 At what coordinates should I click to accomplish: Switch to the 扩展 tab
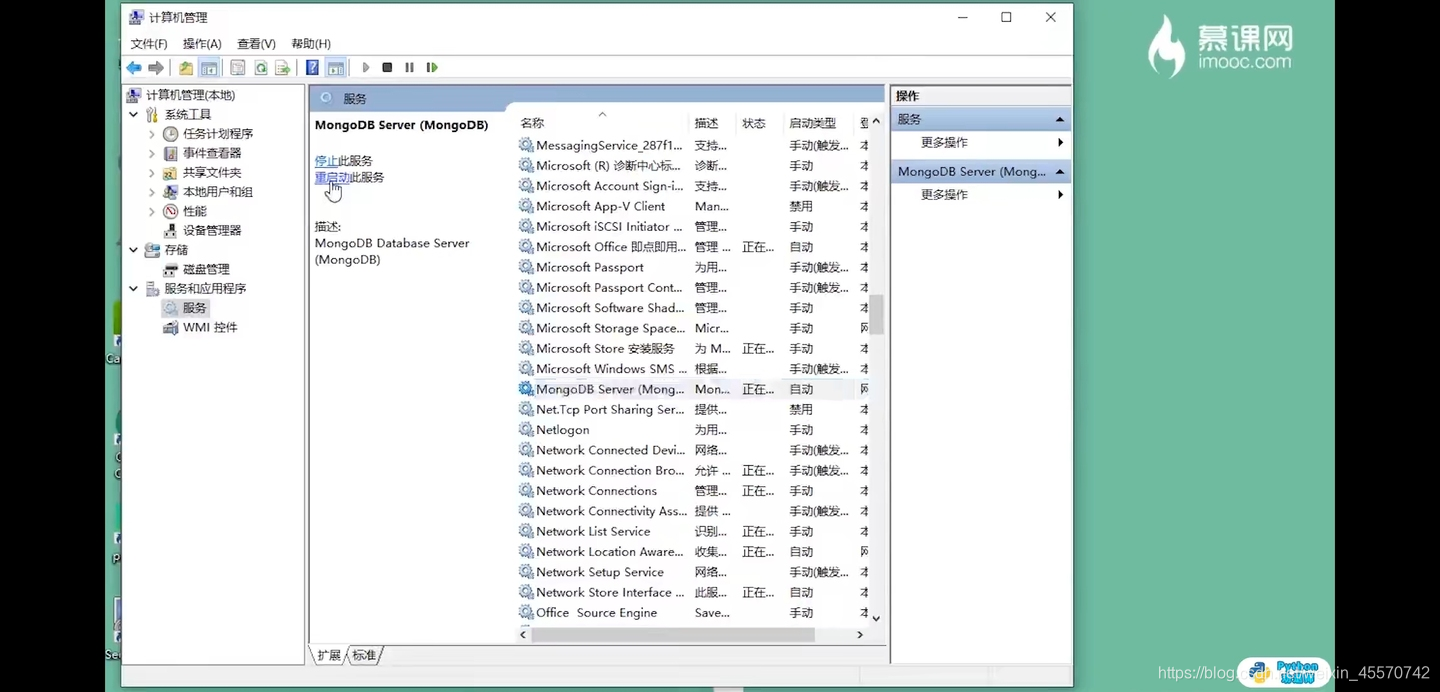click(329, 655)
